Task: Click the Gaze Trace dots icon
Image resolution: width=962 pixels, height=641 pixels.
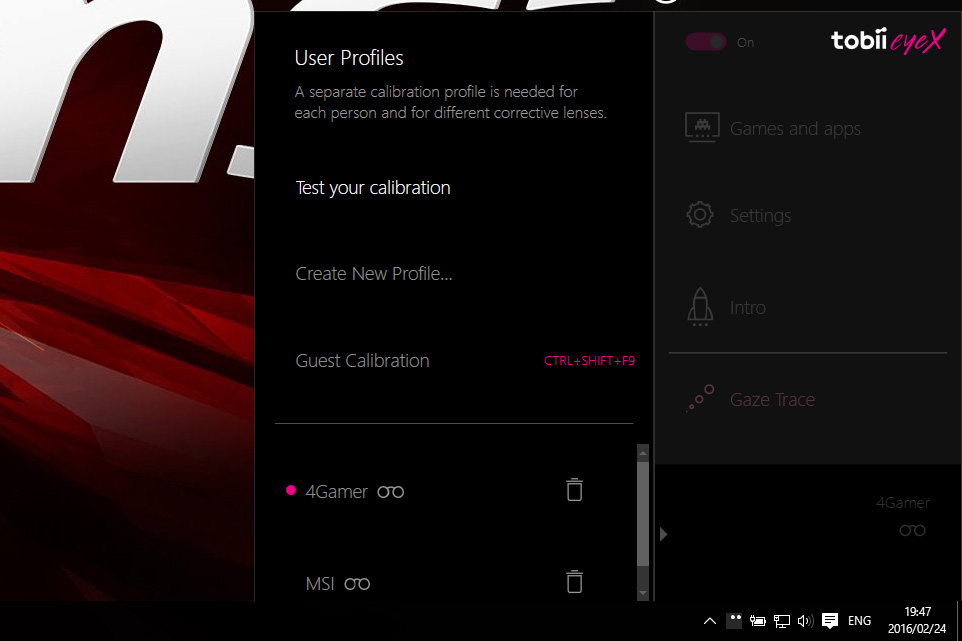Action: coord(701,397)
